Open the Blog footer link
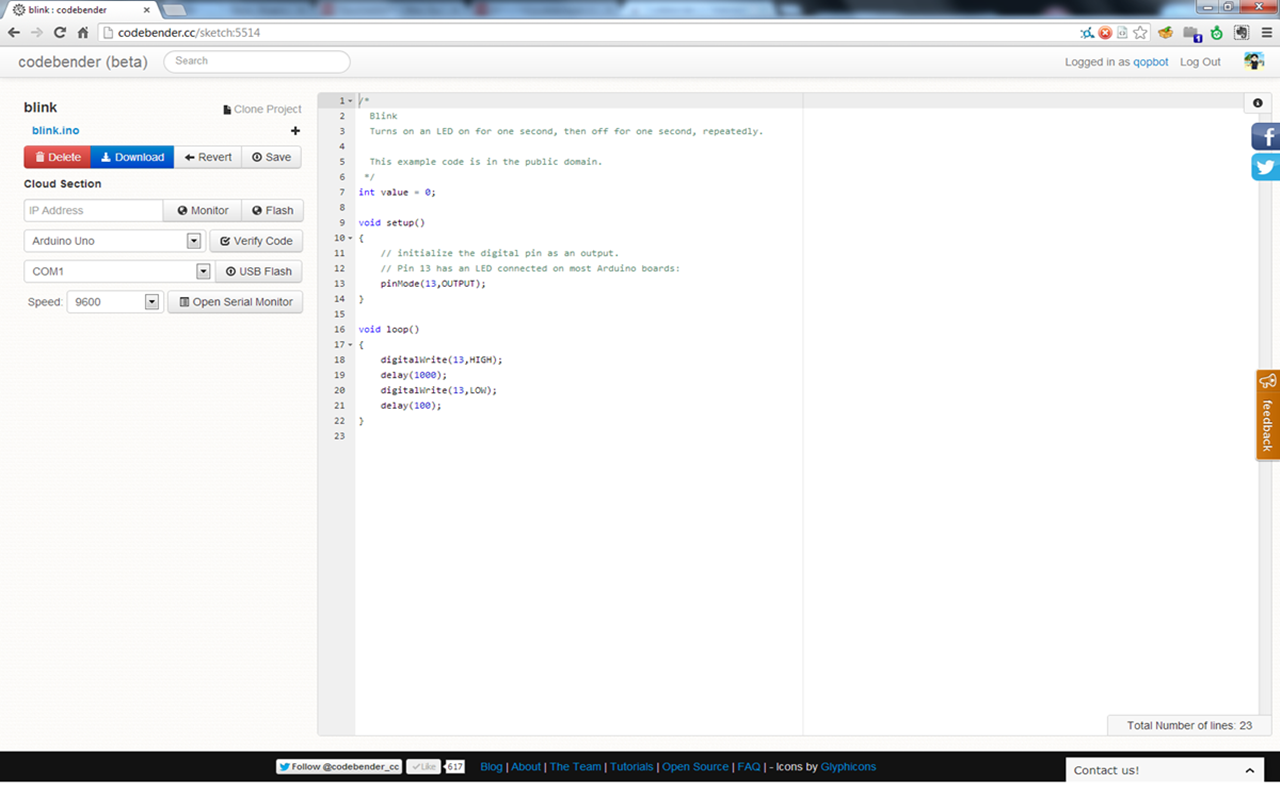 pos(491,767)
